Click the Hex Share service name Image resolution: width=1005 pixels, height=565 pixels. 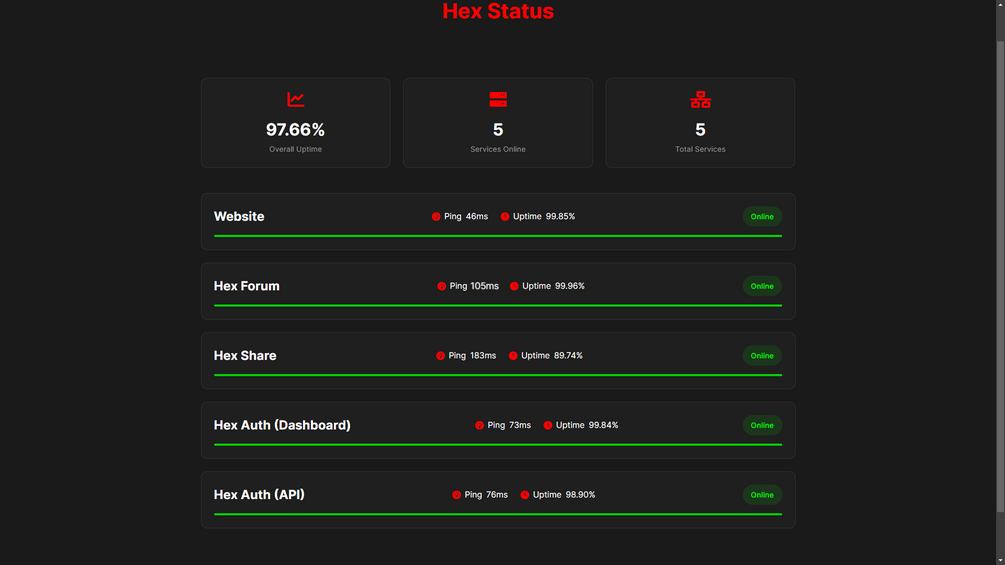pyautogui.click(x=245, y=356)
